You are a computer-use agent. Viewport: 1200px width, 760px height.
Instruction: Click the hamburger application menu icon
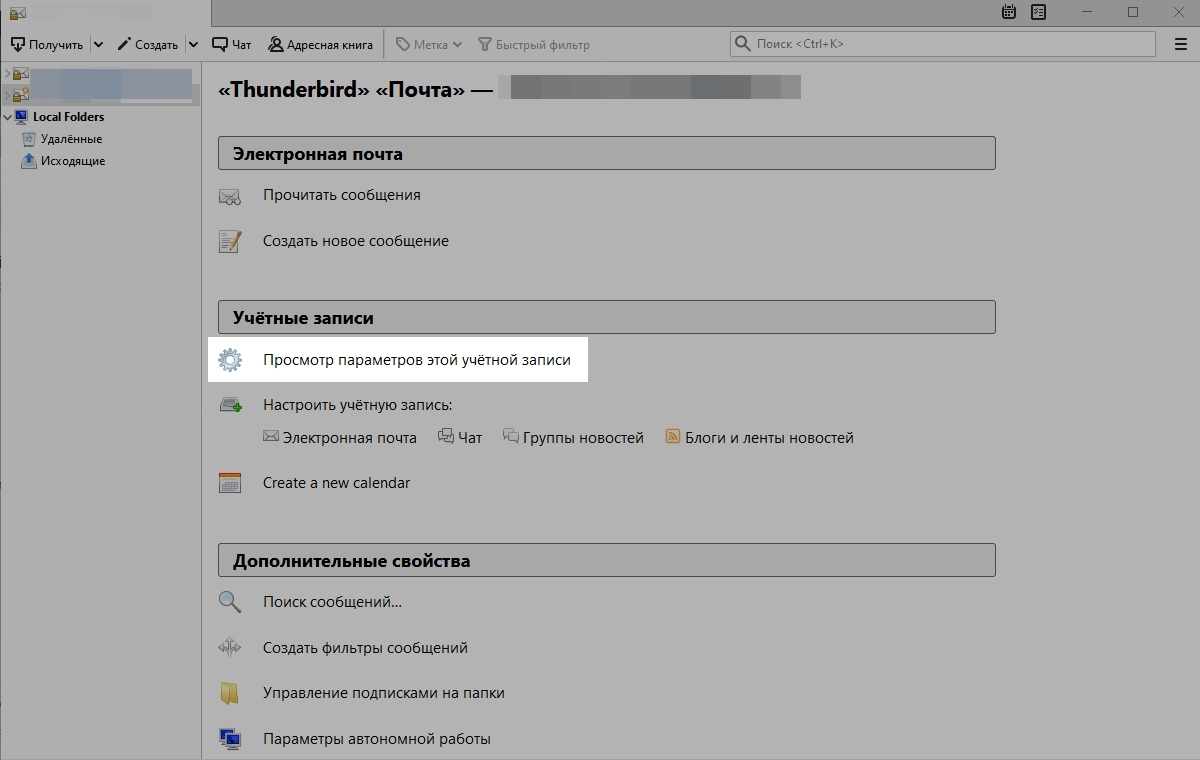[1180, 44]
